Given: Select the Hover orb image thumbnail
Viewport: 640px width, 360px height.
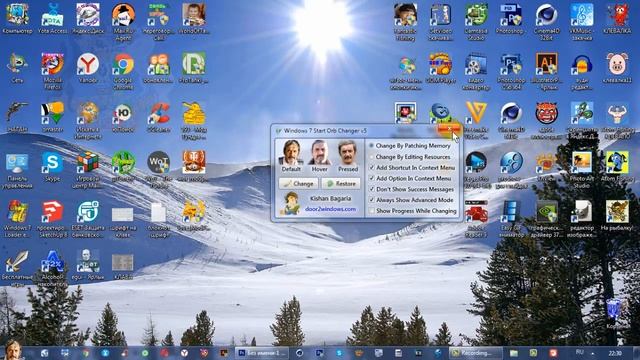Looking at the screenshot, I should [x=319, y=152].
